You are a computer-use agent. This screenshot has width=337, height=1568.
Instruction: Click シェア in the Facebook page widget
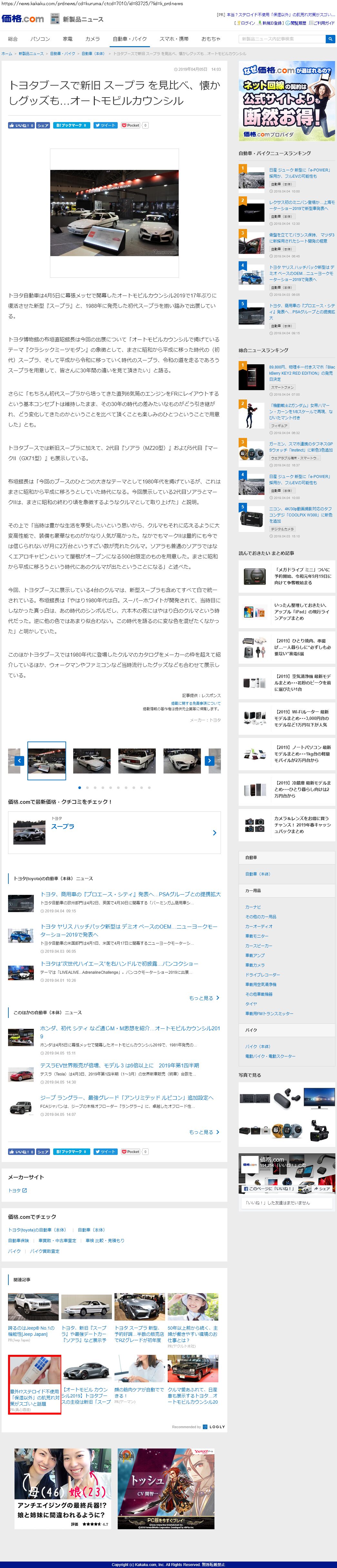click(322, 1189)
